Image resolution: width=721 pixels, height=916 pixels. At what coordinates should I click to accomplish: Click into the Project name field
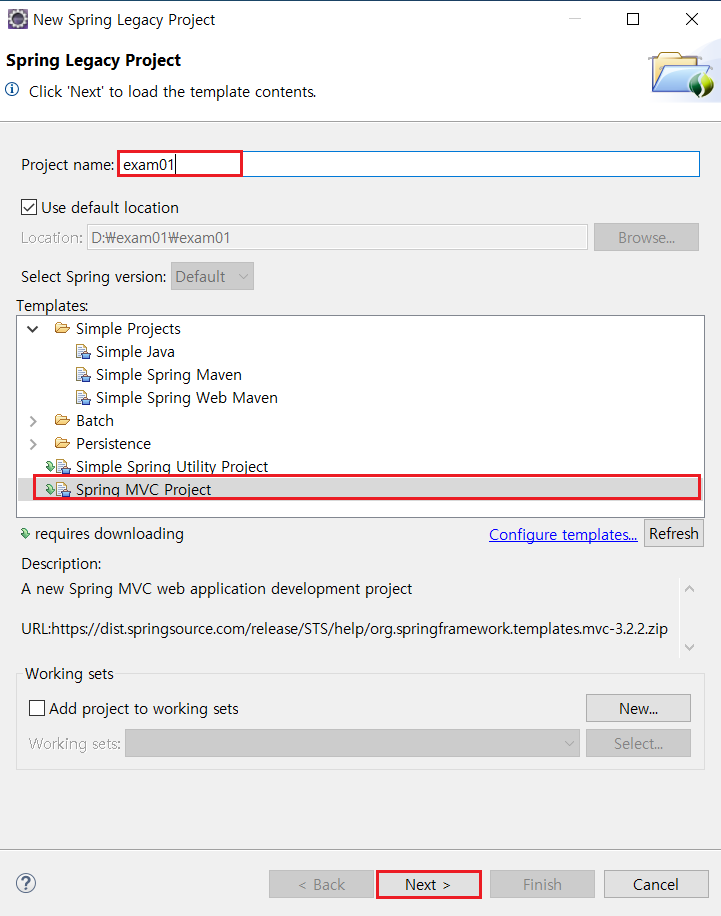[x=409, y=164]
